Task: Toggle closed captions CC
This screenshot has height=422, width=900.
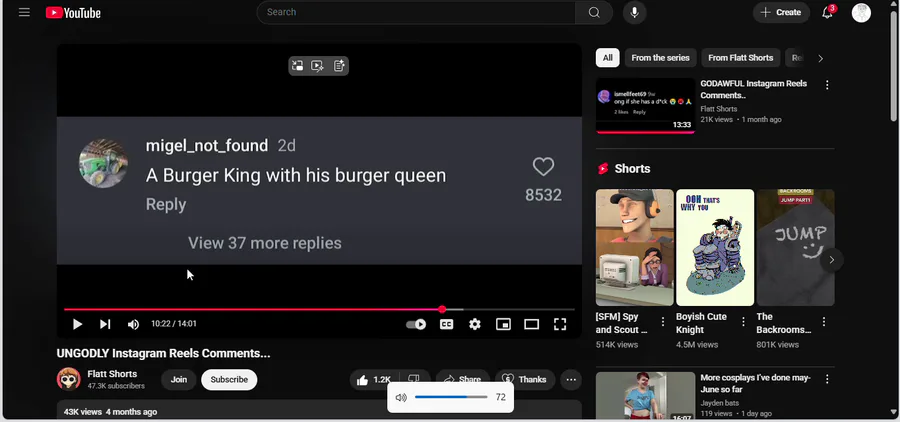Action: pyautogui.click(x=446, y=324)
